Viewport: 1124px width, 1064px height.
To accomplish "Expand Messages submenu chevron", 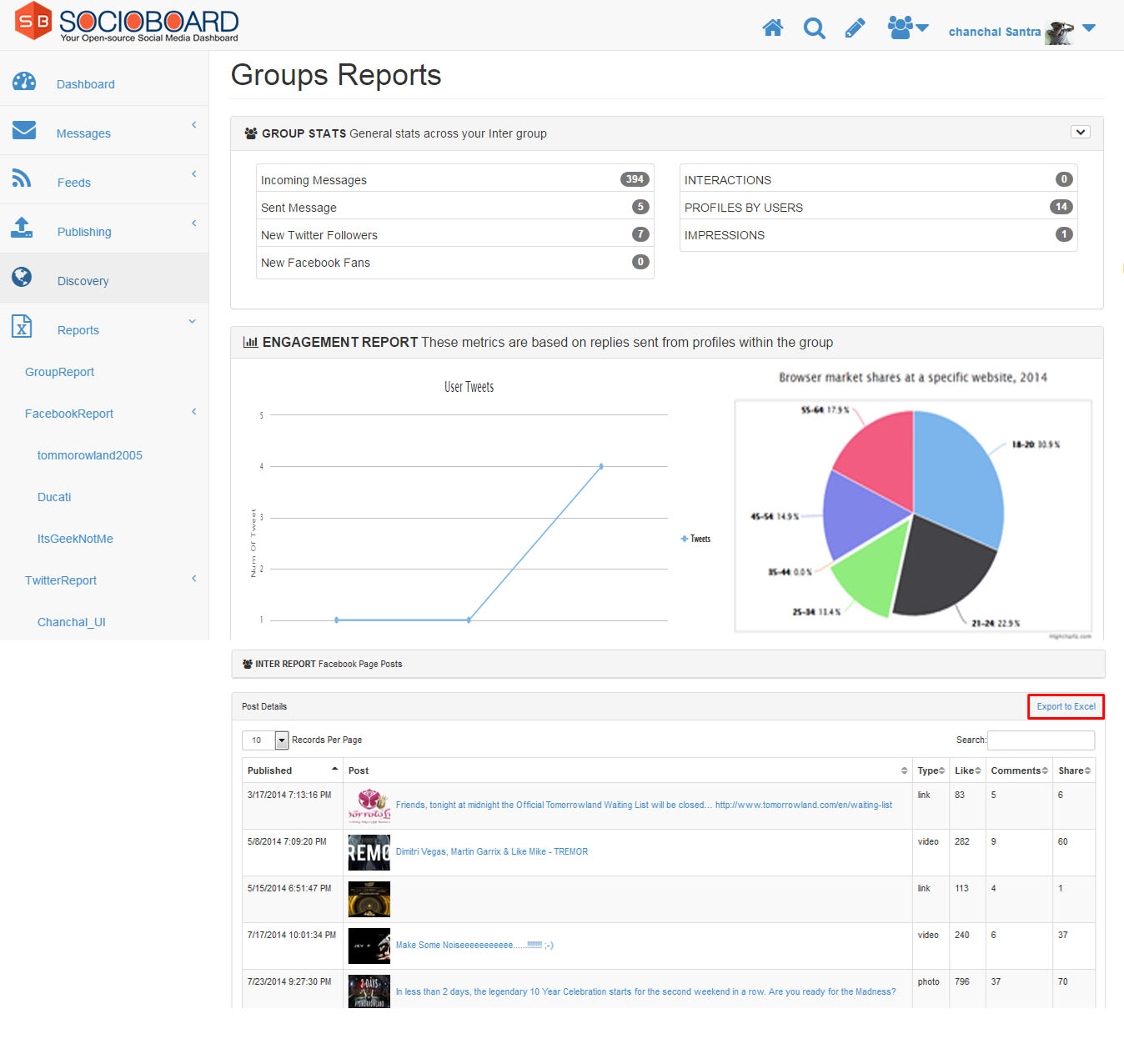I will (194, 124).
